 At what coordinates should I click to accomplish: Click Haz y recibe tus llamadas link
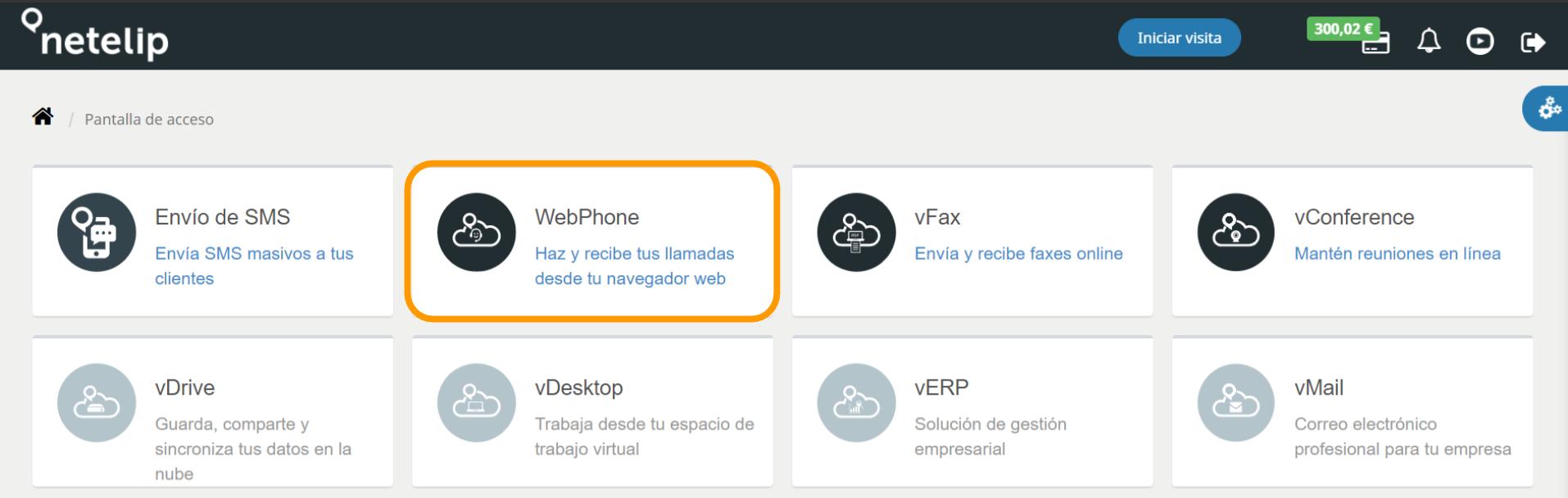click(634, 266)
